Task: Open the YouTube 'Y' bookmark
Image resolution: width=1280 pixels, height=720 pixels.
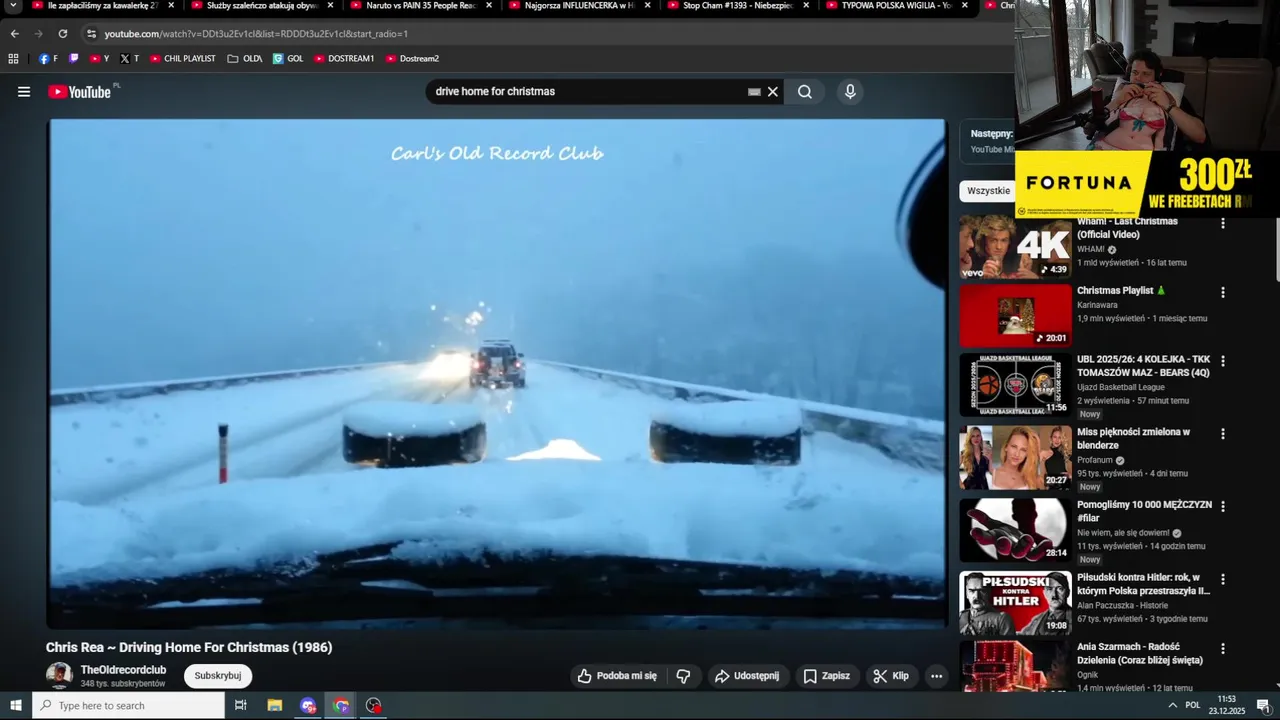Action: tap(99, 59)
